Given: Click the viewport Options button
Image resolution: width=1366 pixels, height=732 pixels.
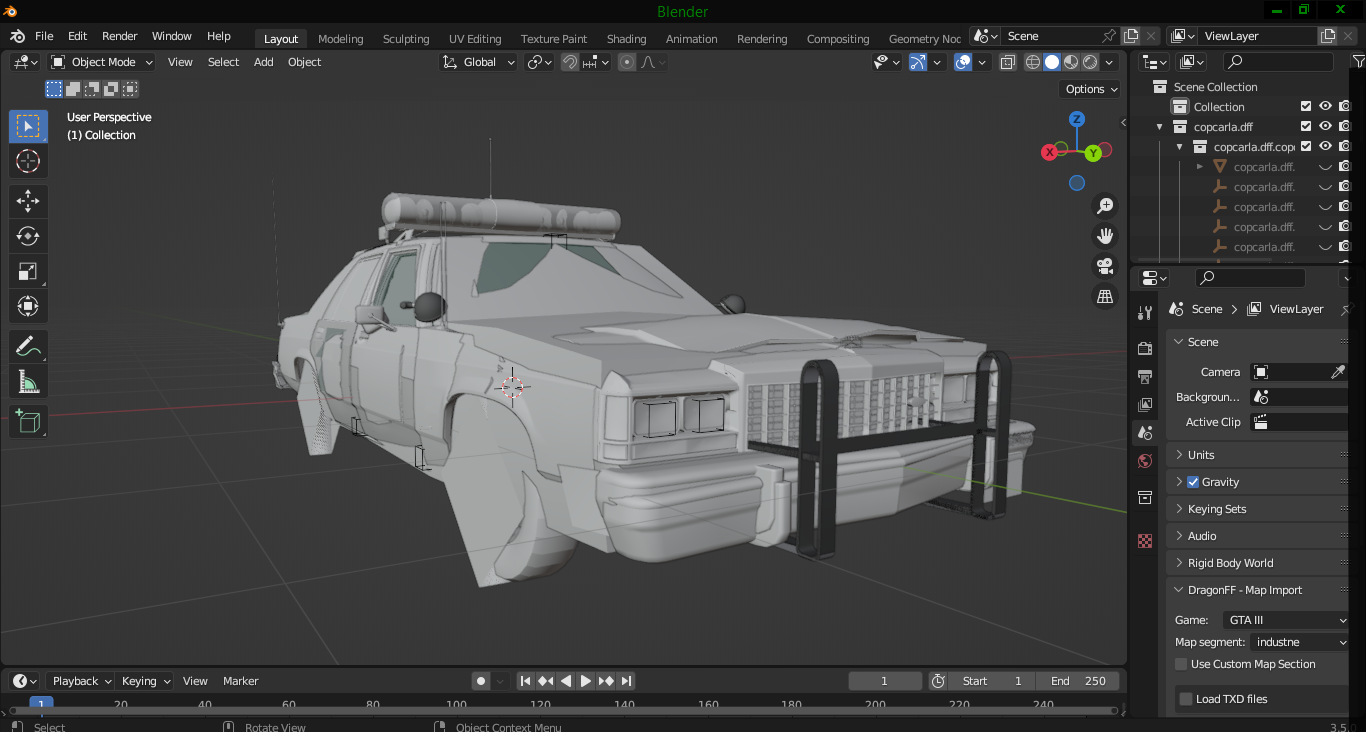Looking at the screenshot, I should [1090, 89].
